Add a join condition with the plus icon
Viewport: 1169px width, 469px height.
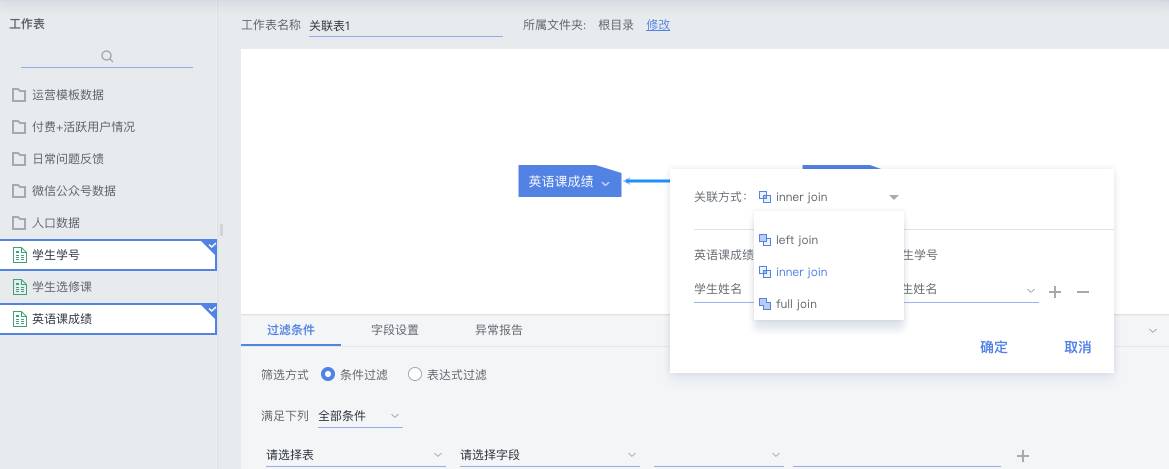1055,292
